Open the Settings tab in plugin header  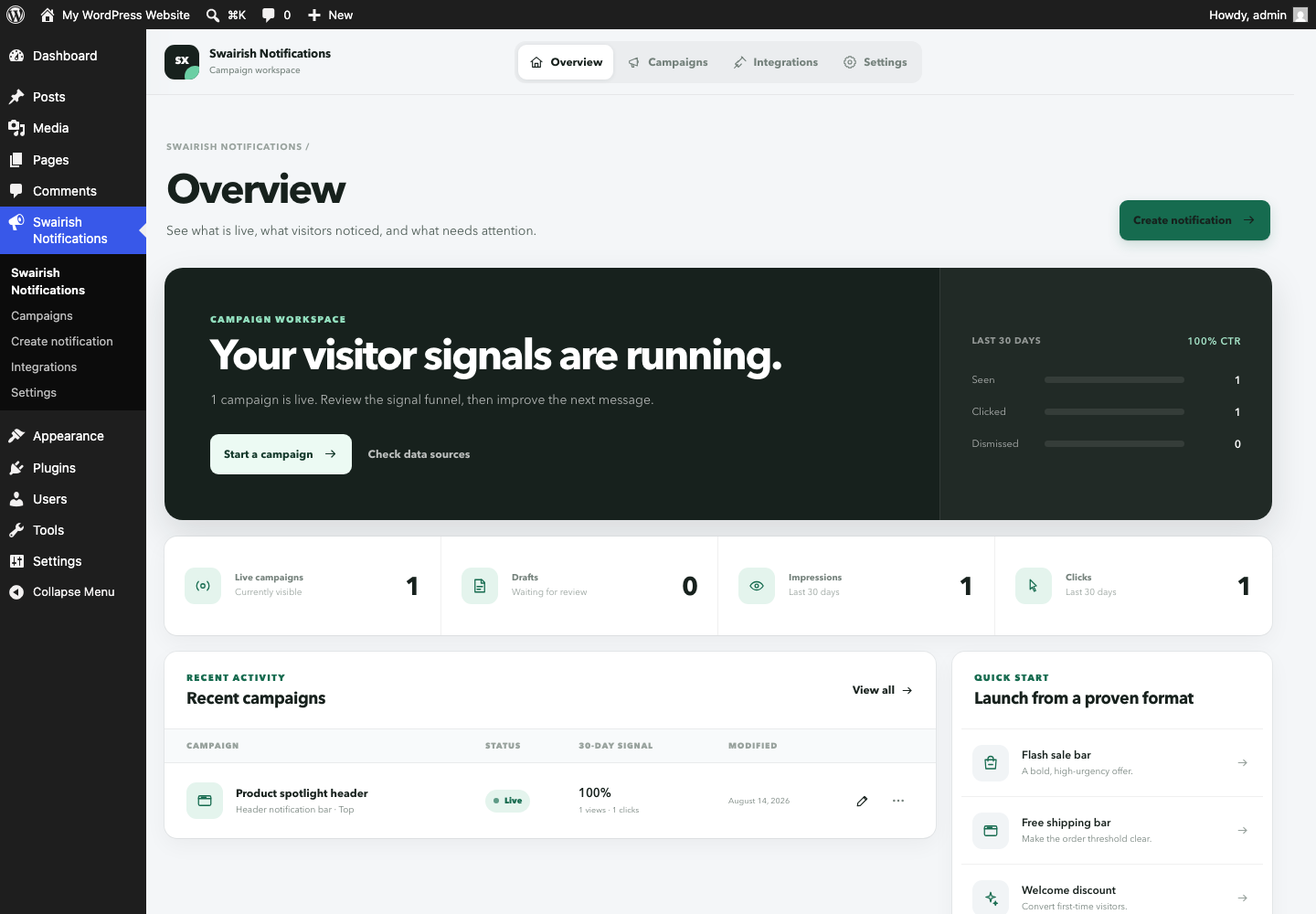click(876, 62)
